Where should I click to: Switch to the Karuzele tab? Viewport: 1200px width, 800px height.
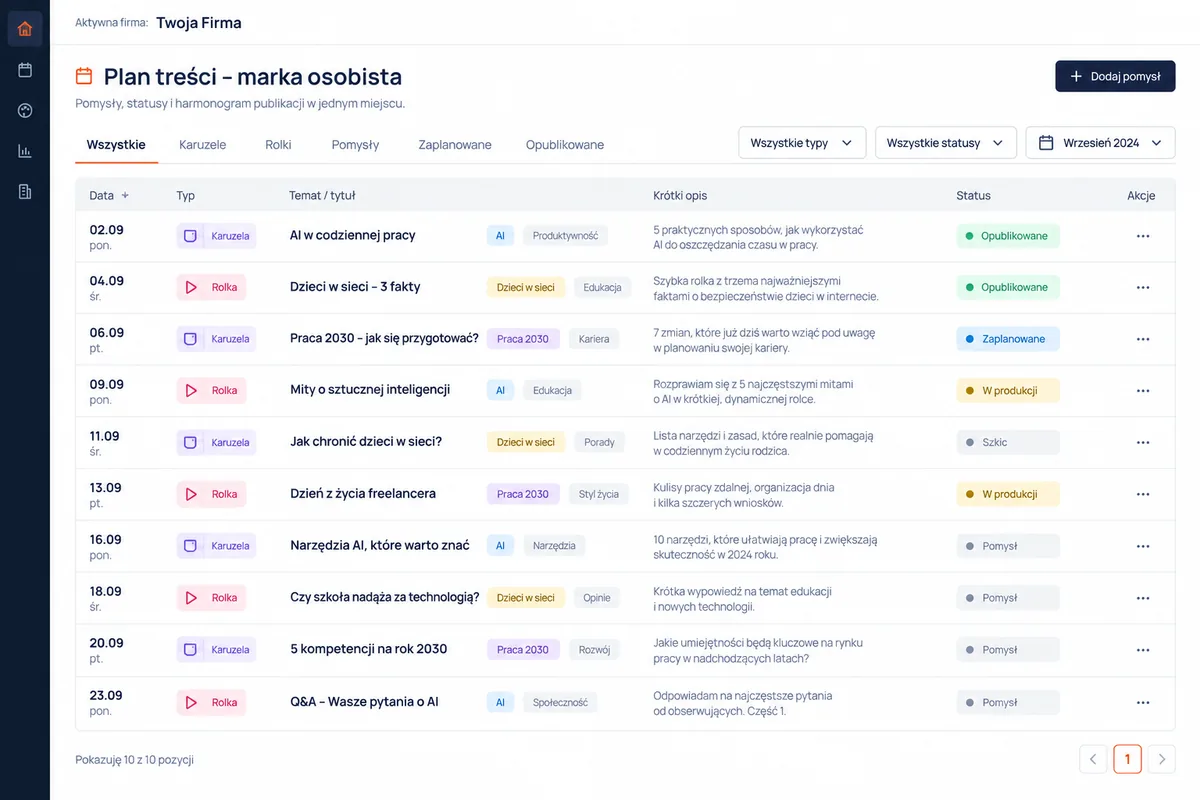point(203,145)
